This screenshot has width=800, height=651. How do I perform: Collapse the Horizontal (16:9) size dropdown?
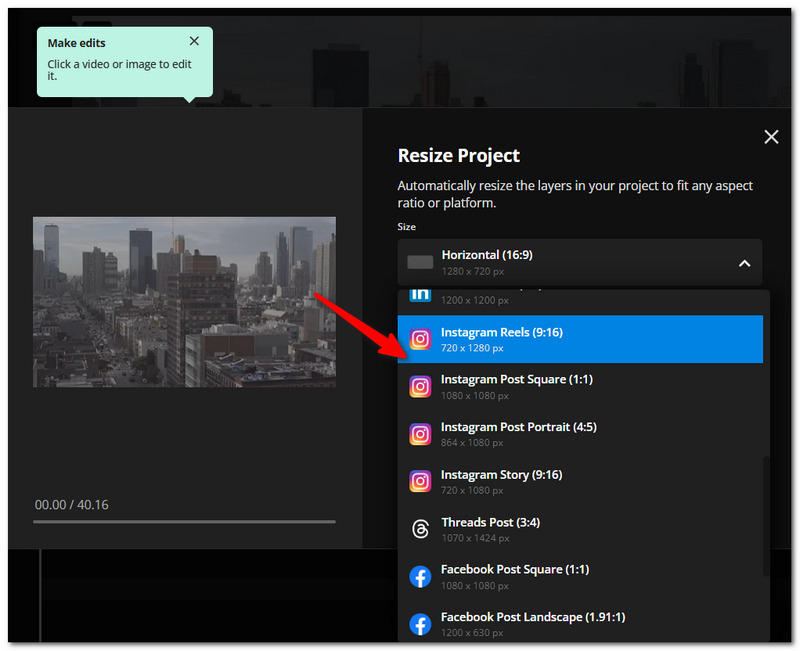tap(580, 262)
